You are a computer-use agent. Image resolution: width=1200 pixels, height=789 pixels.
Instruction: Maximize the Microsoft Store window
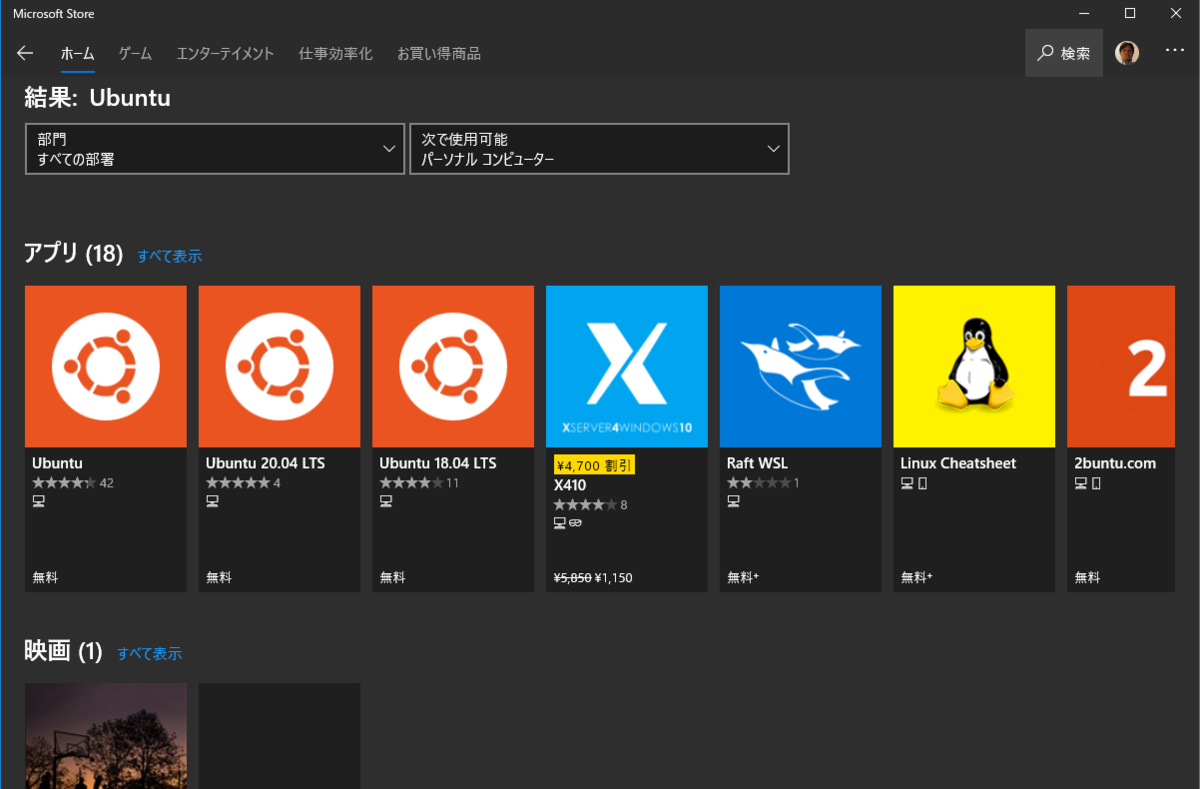tap(1130, 13)
